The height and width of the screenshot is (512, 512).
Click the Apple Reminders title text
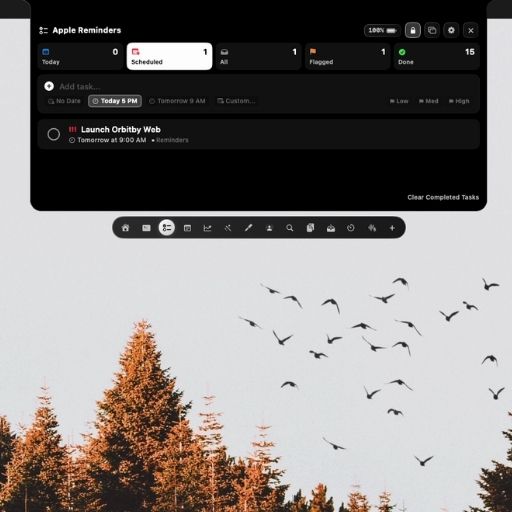[87, 30]
